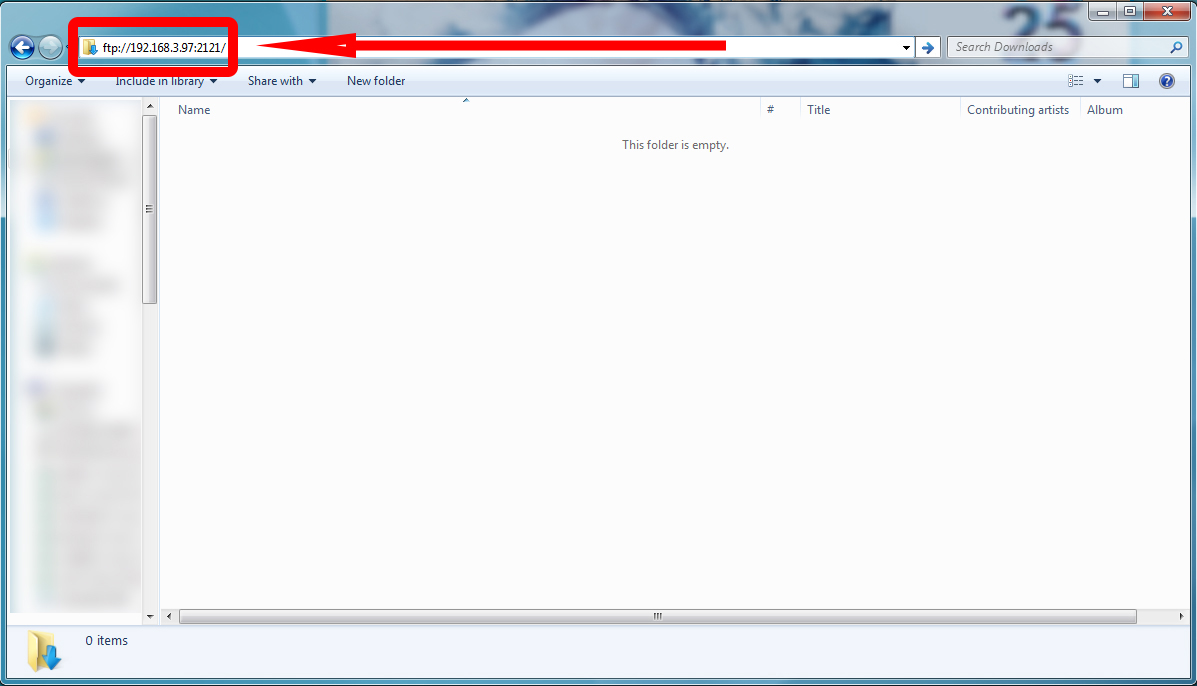Toggle the preview pane button

click(1131, 81)
